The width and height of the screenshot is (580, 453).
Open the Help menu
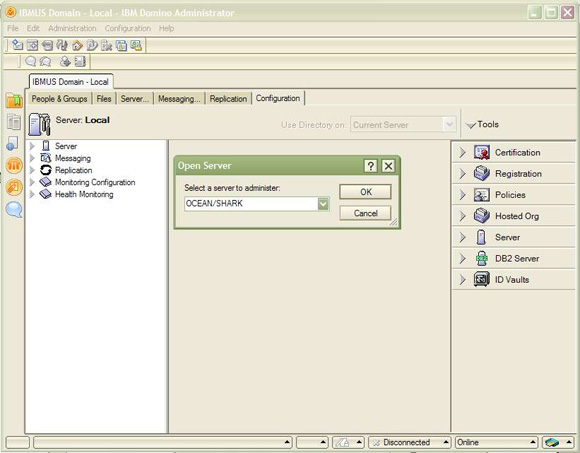166,28
